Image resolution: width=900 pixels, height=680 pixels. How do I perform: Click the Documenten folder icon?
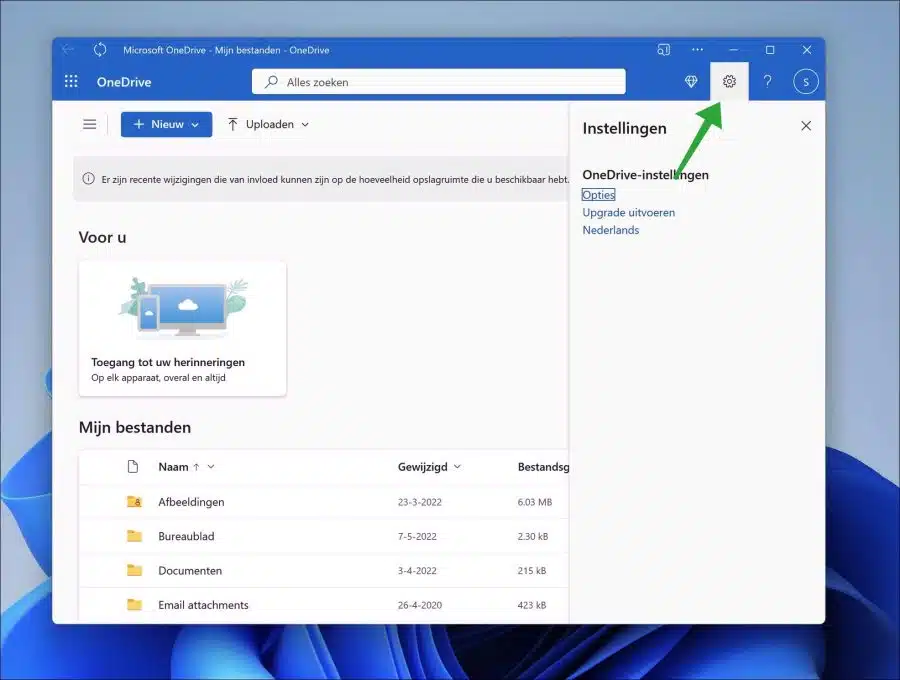pyautogui.click(x=134, y=570)
